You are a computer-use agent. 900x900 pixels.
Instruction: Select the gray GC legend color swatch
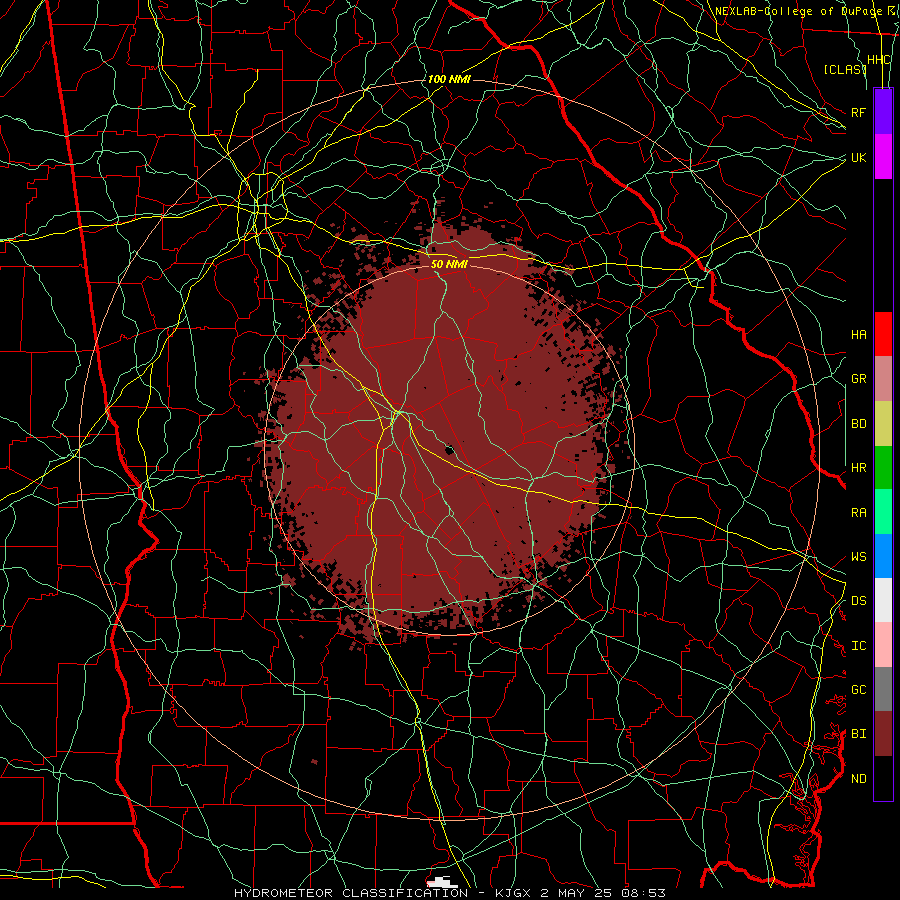point(883,689)
